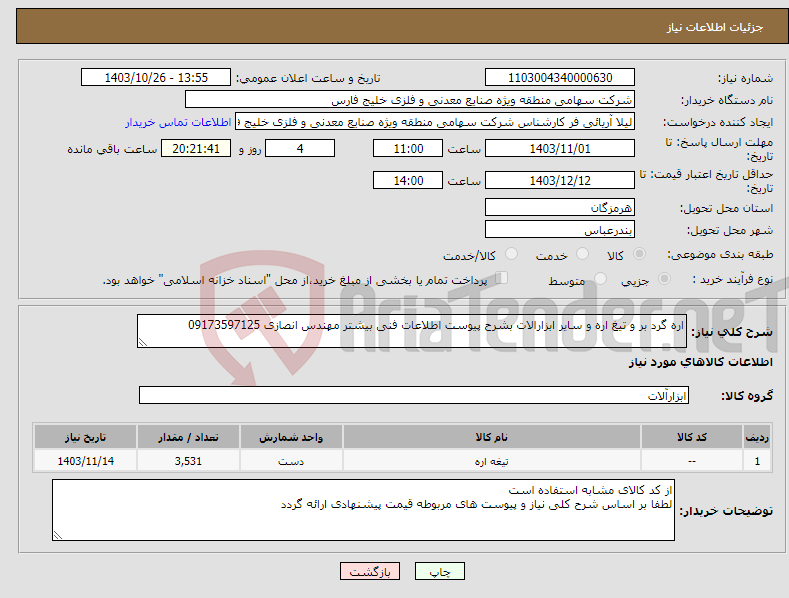Click the remaining days field showing 4
This screenshot has width=789, height=598.
coord(300,148)
